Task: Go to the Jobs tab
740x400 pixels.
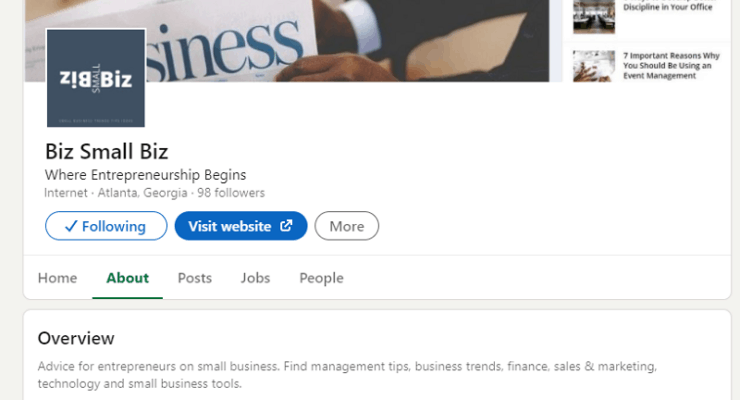Action: (255, 278)
